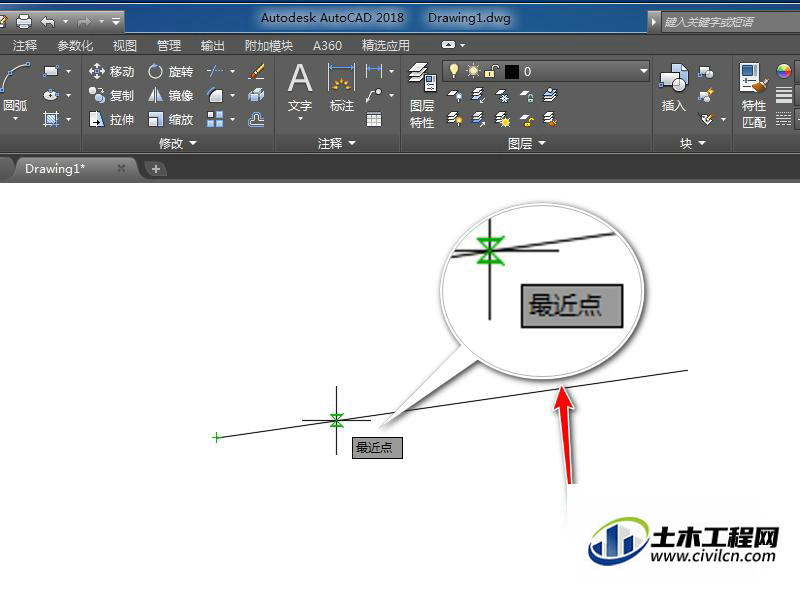Screen dimensions: 800x600
Task: Open the Trim tool flyout arrow
Action: click(233, 71)
